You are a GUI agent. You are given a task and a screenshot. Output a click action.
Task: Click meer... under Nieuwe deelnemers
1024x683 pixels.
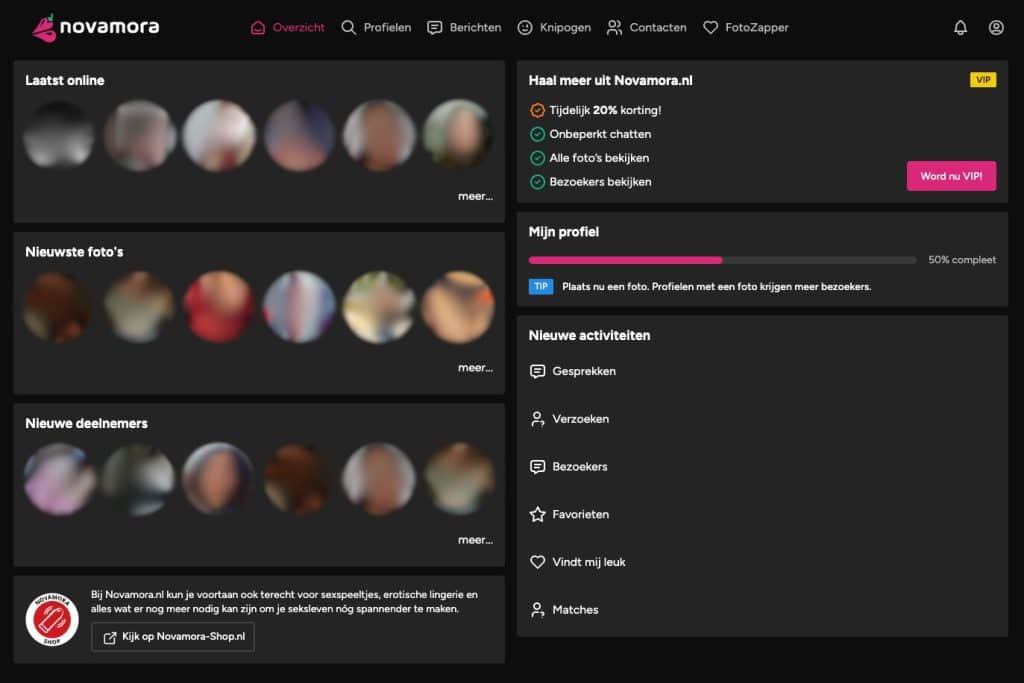[475, 540]
